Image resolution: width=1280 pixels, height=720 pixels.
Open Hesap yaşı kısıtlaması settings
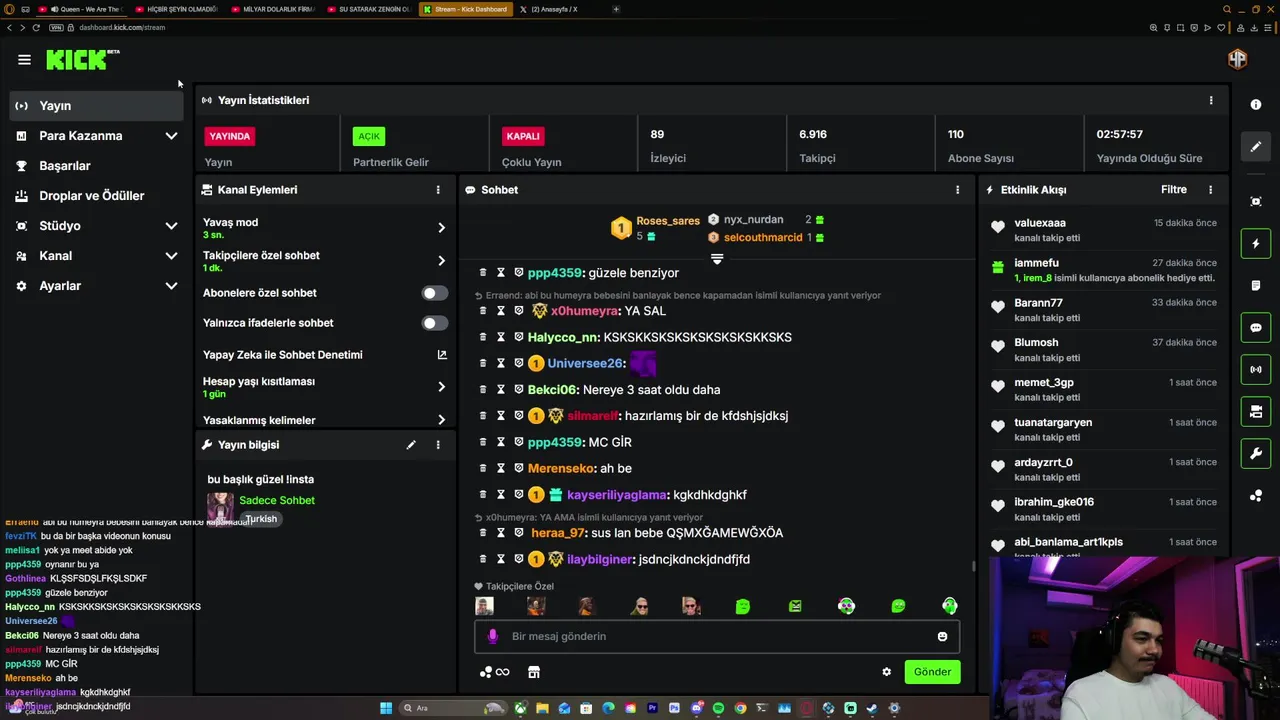325,387
